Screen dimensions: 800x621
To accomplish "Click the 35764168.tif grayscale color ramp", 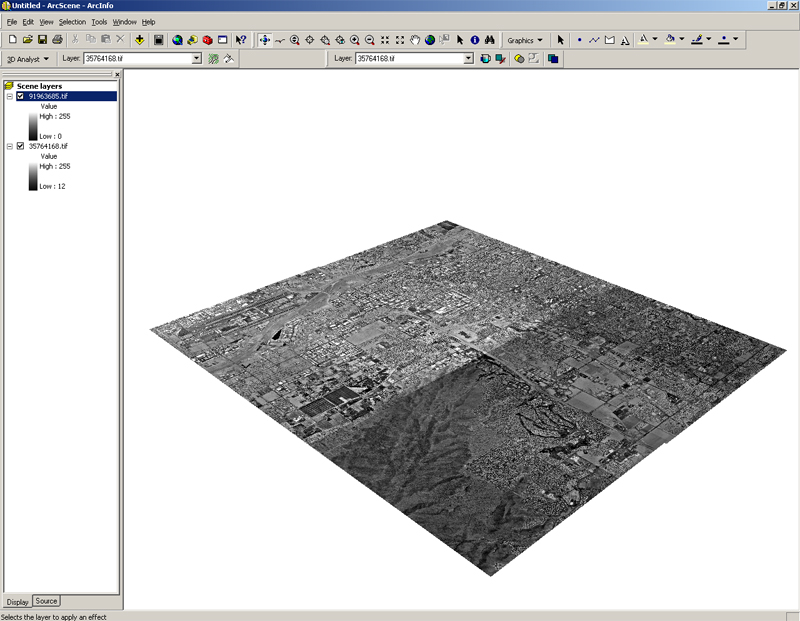I will [33, 176].
